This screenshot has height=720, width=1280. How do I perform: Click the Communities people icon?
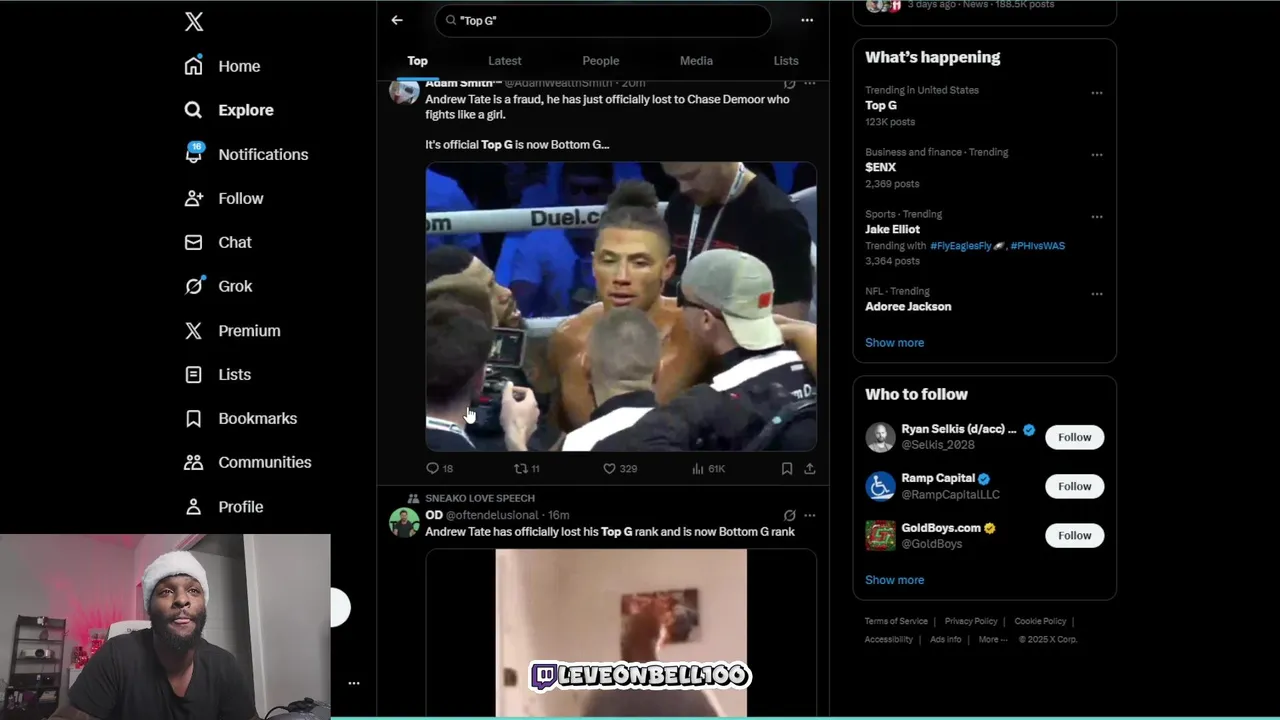pyautogui.click(x=194, y=462)
